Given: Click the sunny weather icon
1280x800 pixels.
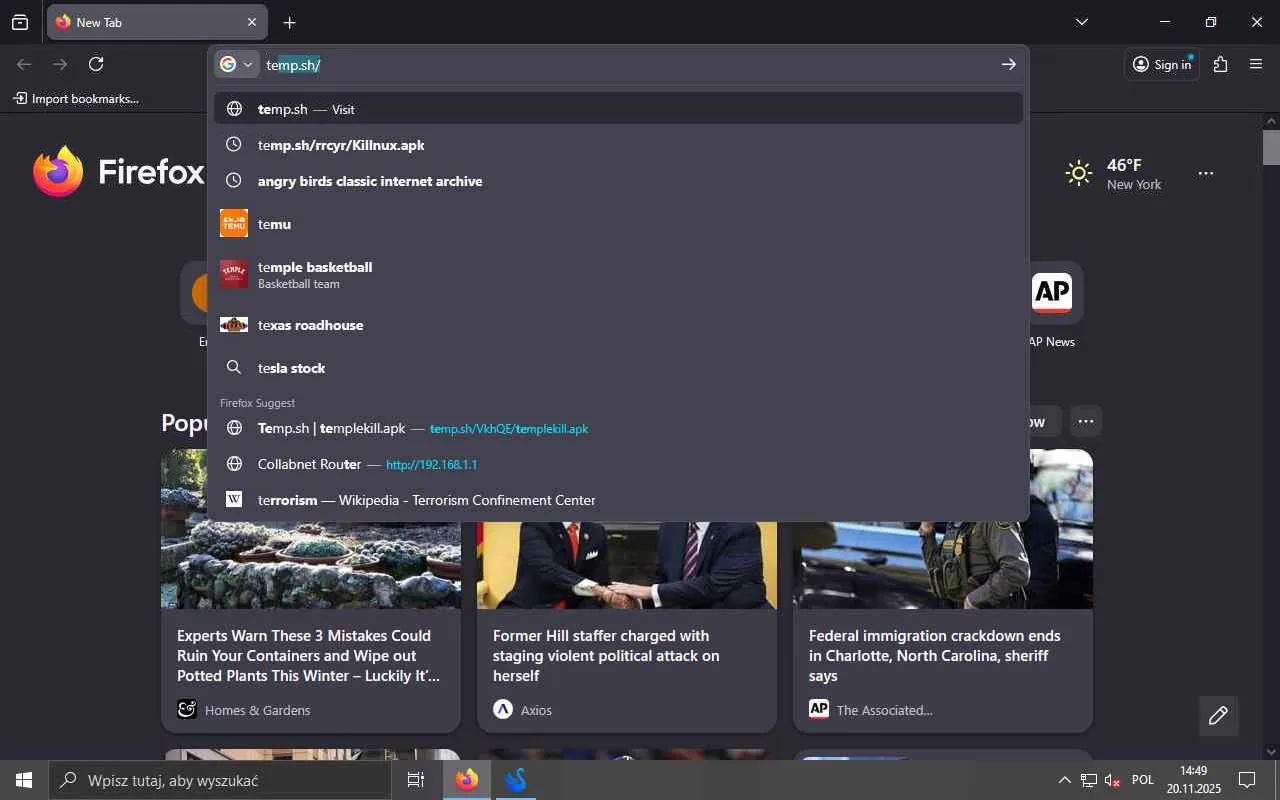Looking at the screenshot, I should (x=1079, y=173).
